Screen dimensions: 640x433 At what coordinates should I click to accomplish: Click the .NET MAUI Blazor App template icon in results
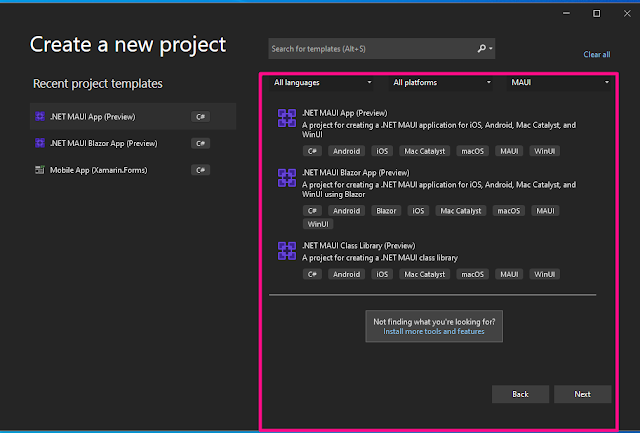click(x=286, y=179)
